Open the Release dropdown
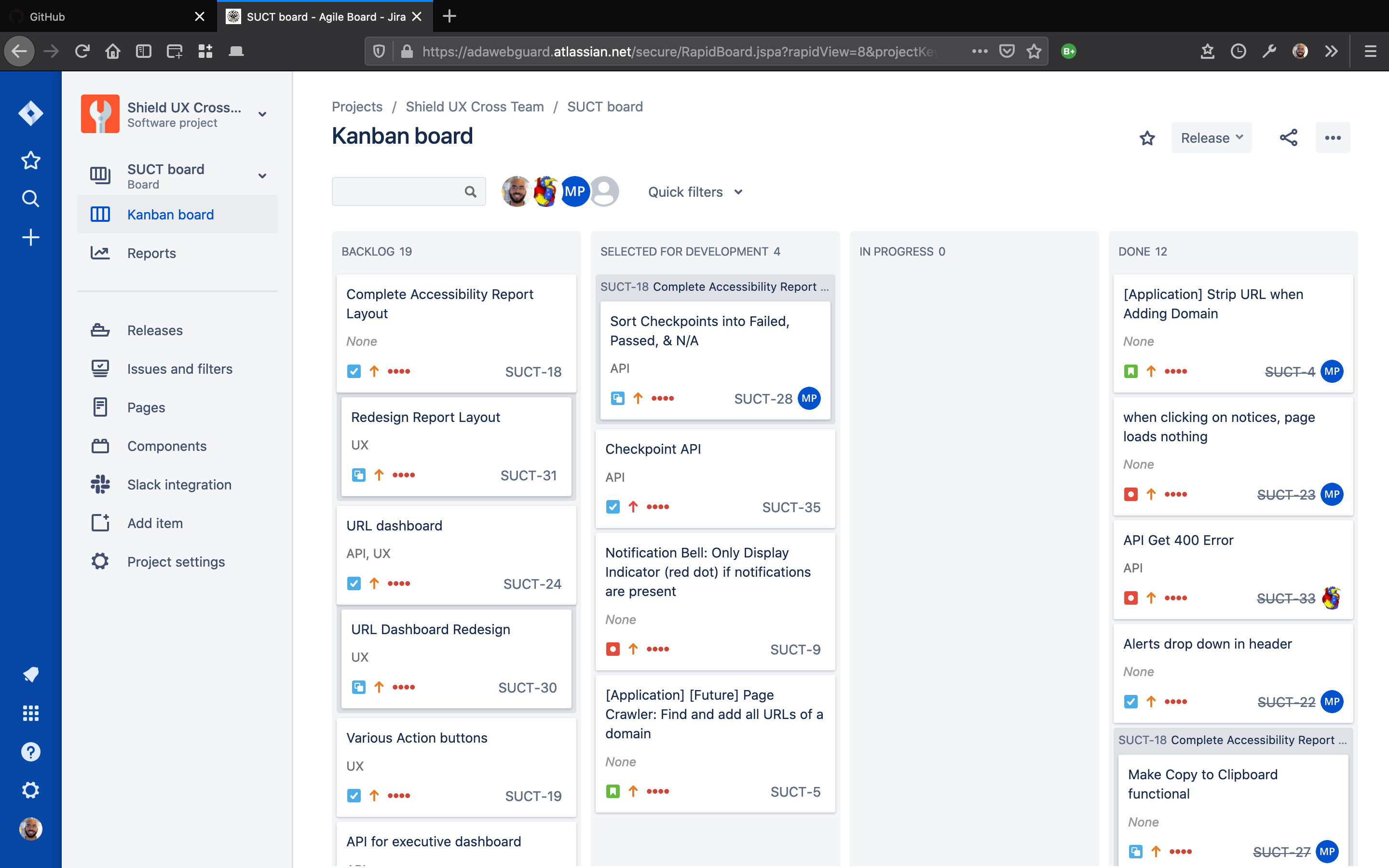Screen dimensions: 1389x868 (1211, 138)
